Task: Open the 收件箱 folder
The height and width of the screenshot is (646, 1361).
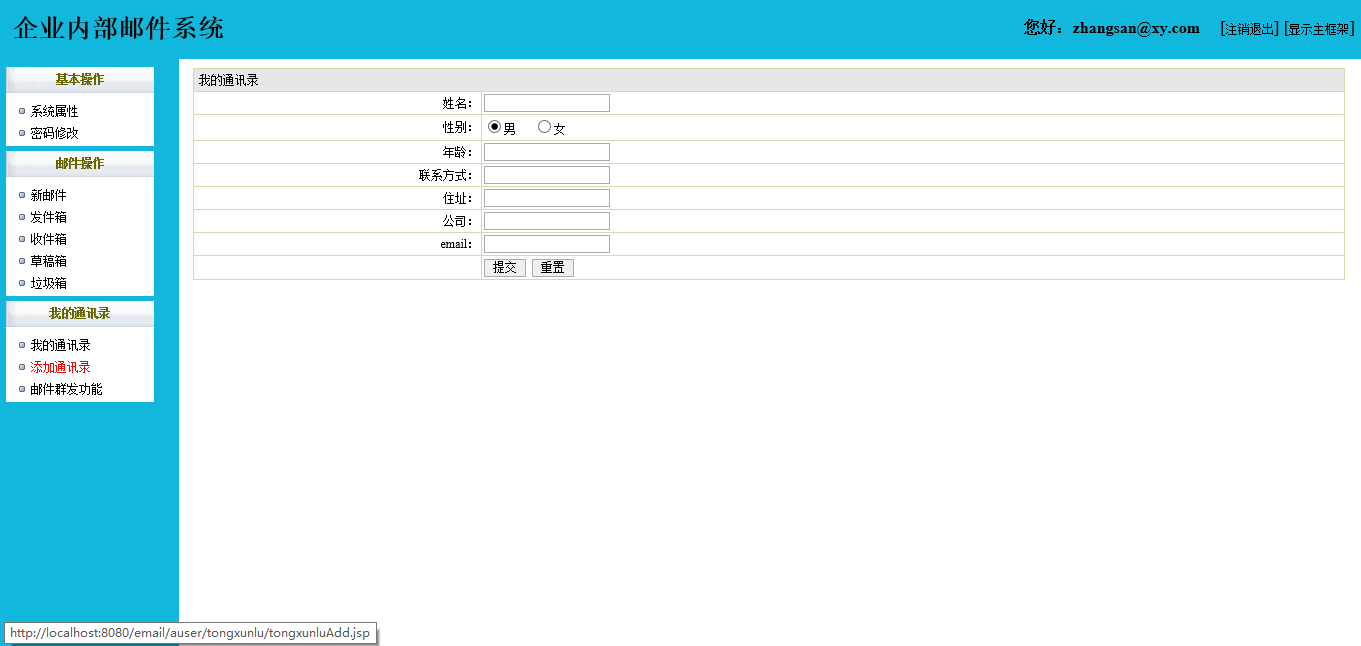Action: click(48, 239)
